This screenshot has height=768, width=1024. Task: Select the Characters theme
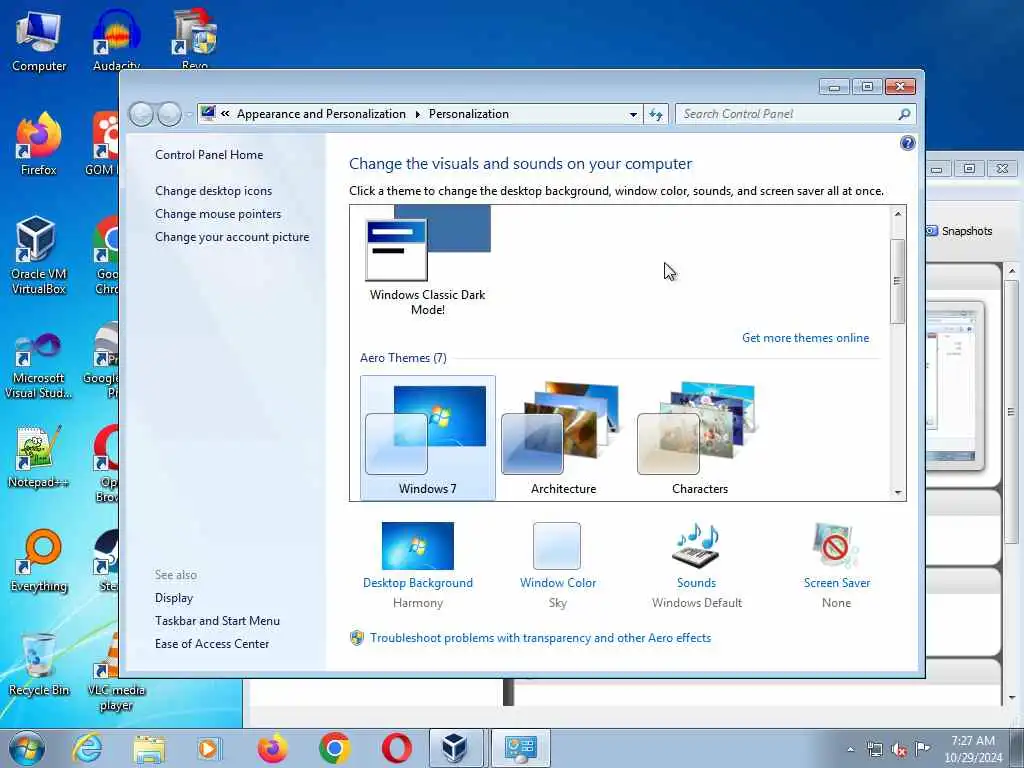(699, 438)
